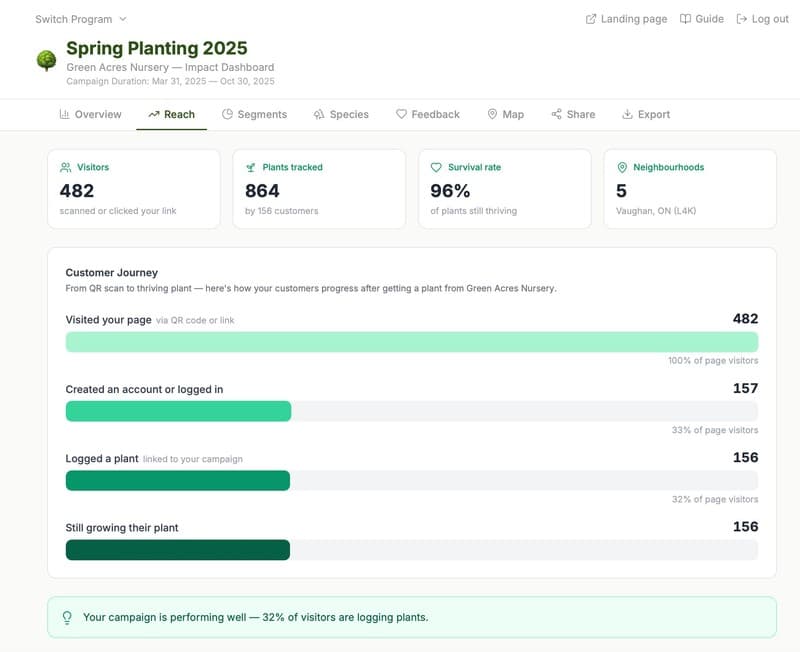This screenshot has width=800, height=652.
Task: Click the Logged a plant progress bar
Action: pos(411,481)
